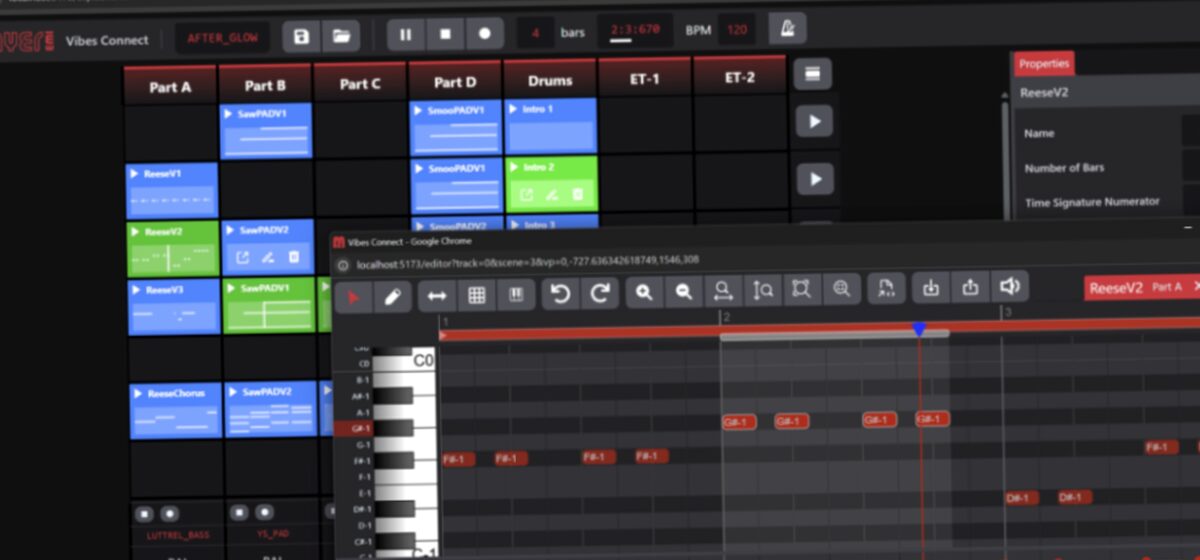
Task: Click the 2:3:670 position display
Action: pyautogui.click(x=635, y=30)
